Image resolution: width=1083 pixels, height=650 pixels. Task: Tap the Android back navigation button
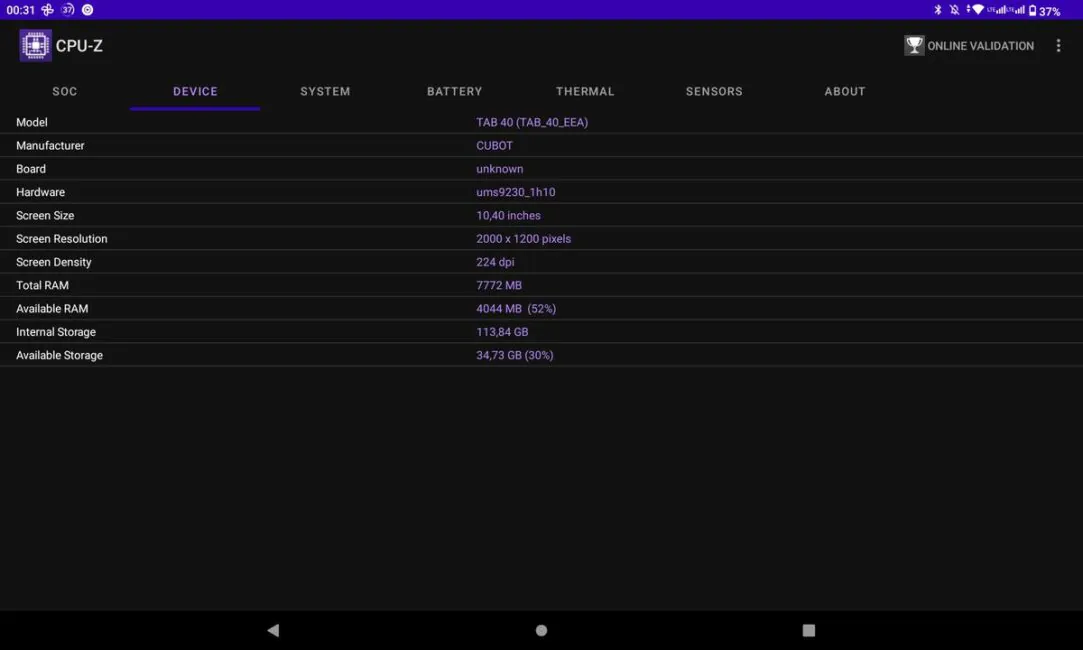coord(274,630)
